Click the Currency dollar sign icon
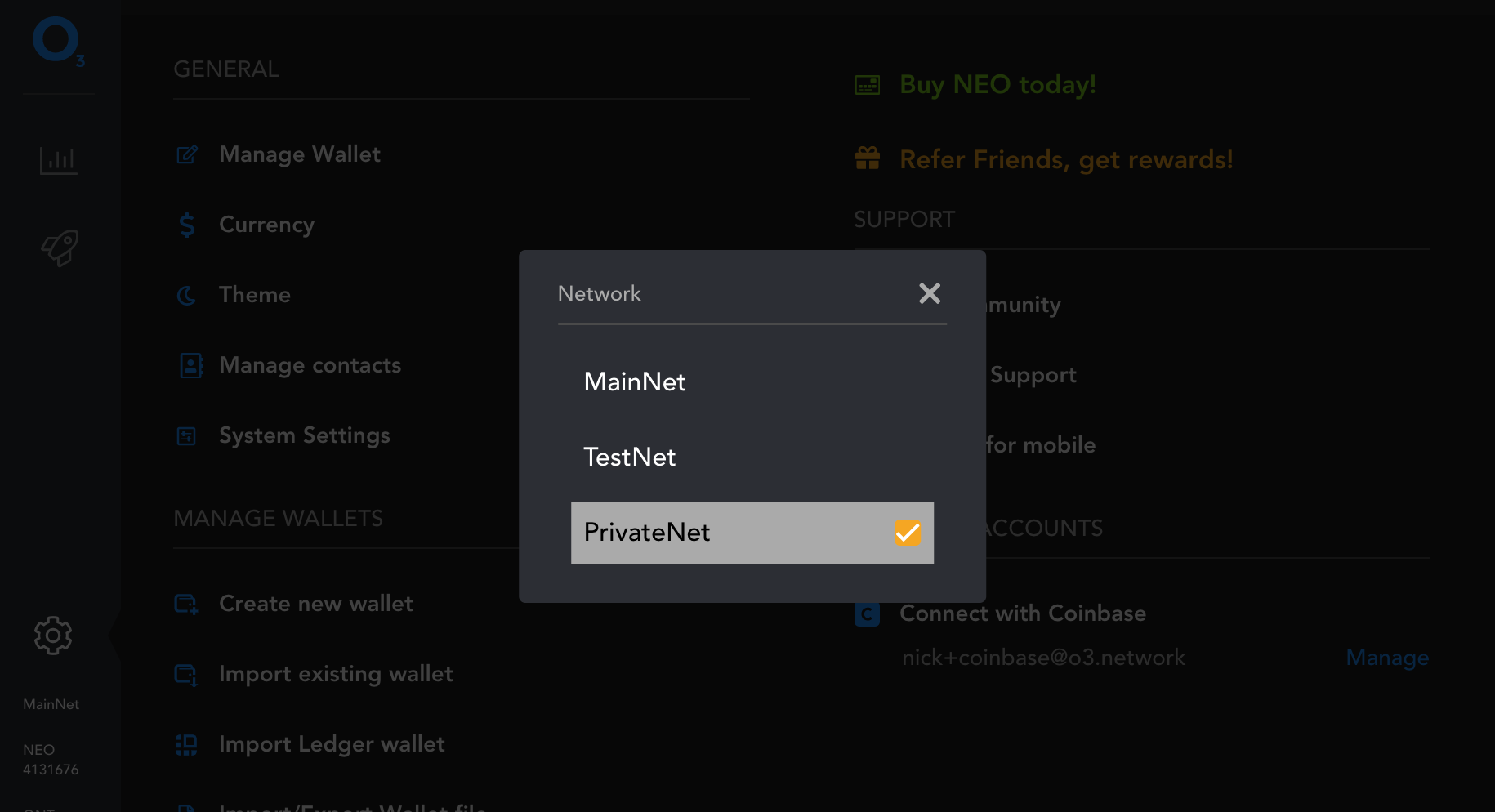The width and height of the screenshot is (1495, 812). (x=187, y=225)
